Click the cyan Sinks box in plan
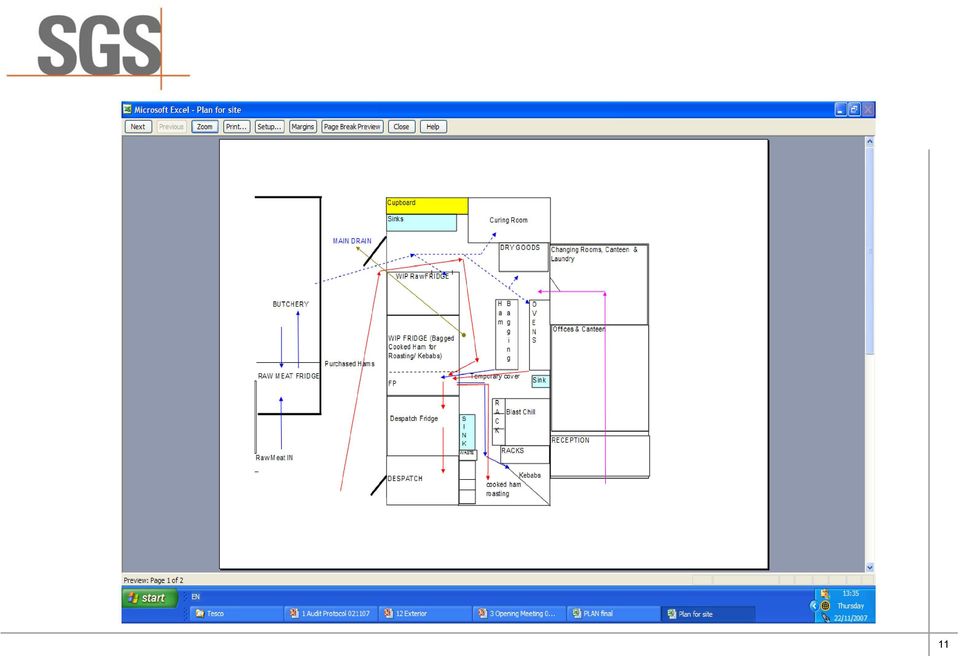Image resolution: width=960 pixels, height=656 pixels. point(421,222)
